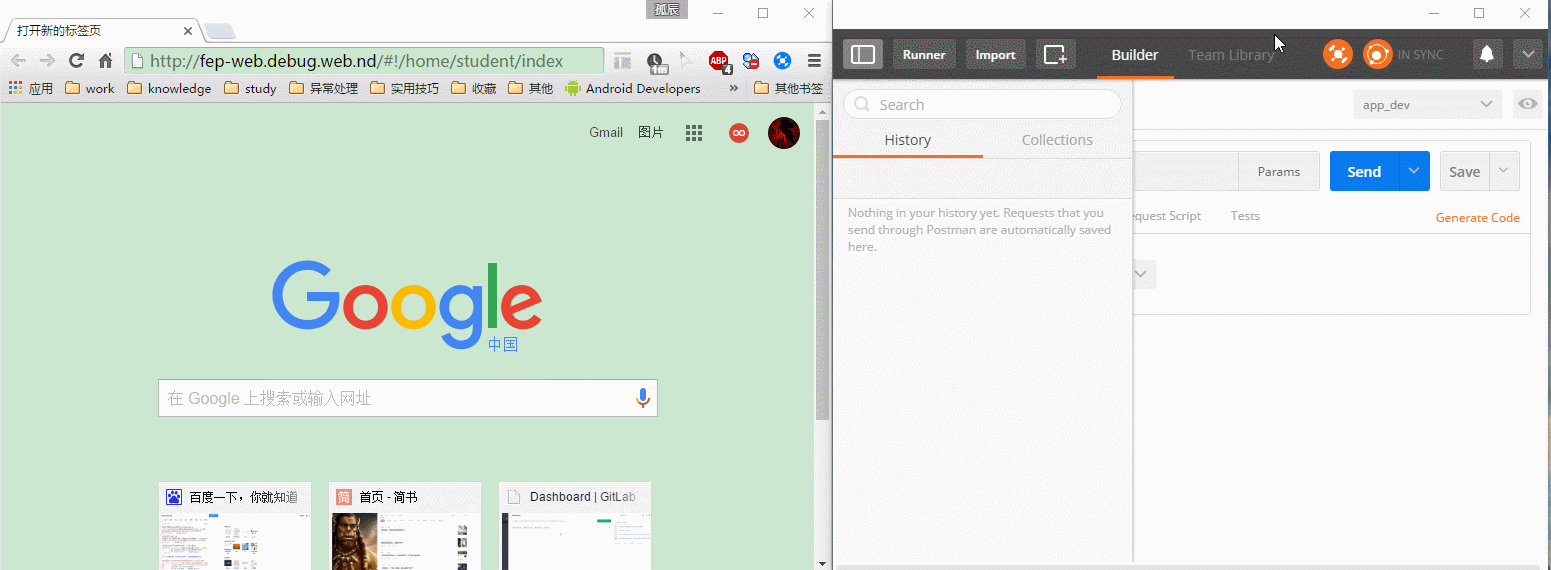Image resolution: width=1551 pixels, height=570 pixels.
Task: Open the 其他书签 folder
Action: click(789, 88)
